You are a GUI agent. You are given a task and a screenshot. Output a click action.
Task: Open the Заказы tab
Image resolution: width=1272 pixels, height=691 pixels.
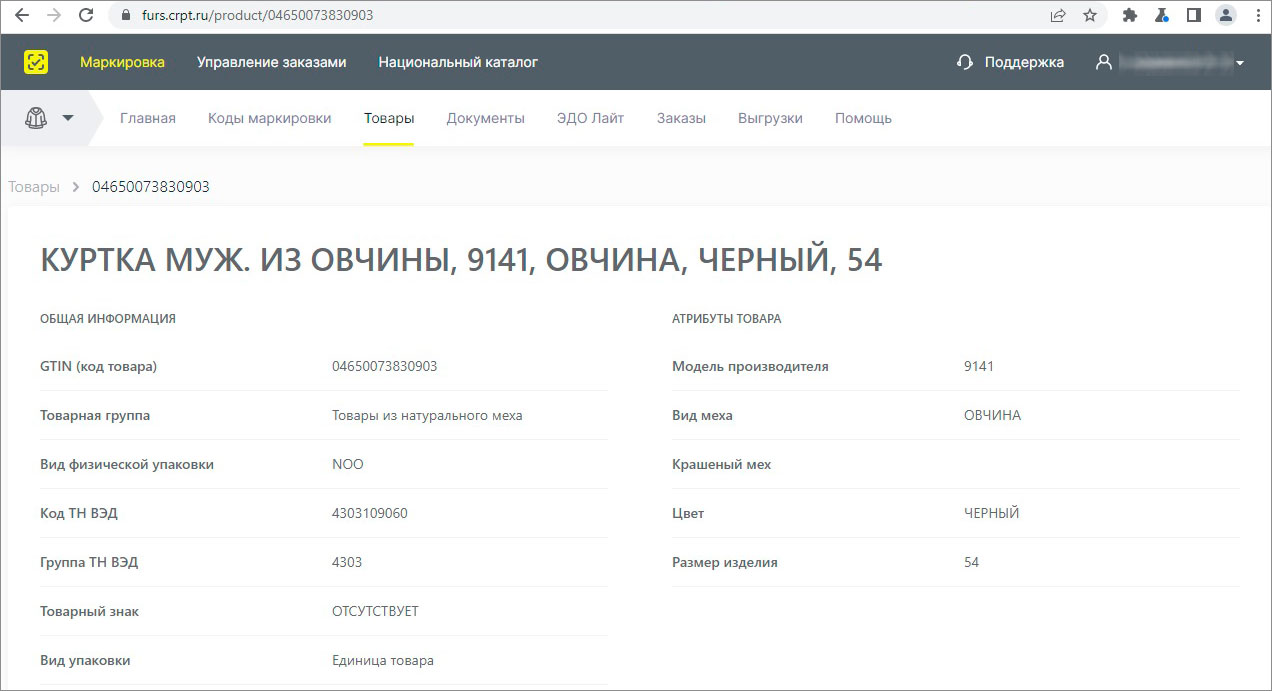[681, 118]
